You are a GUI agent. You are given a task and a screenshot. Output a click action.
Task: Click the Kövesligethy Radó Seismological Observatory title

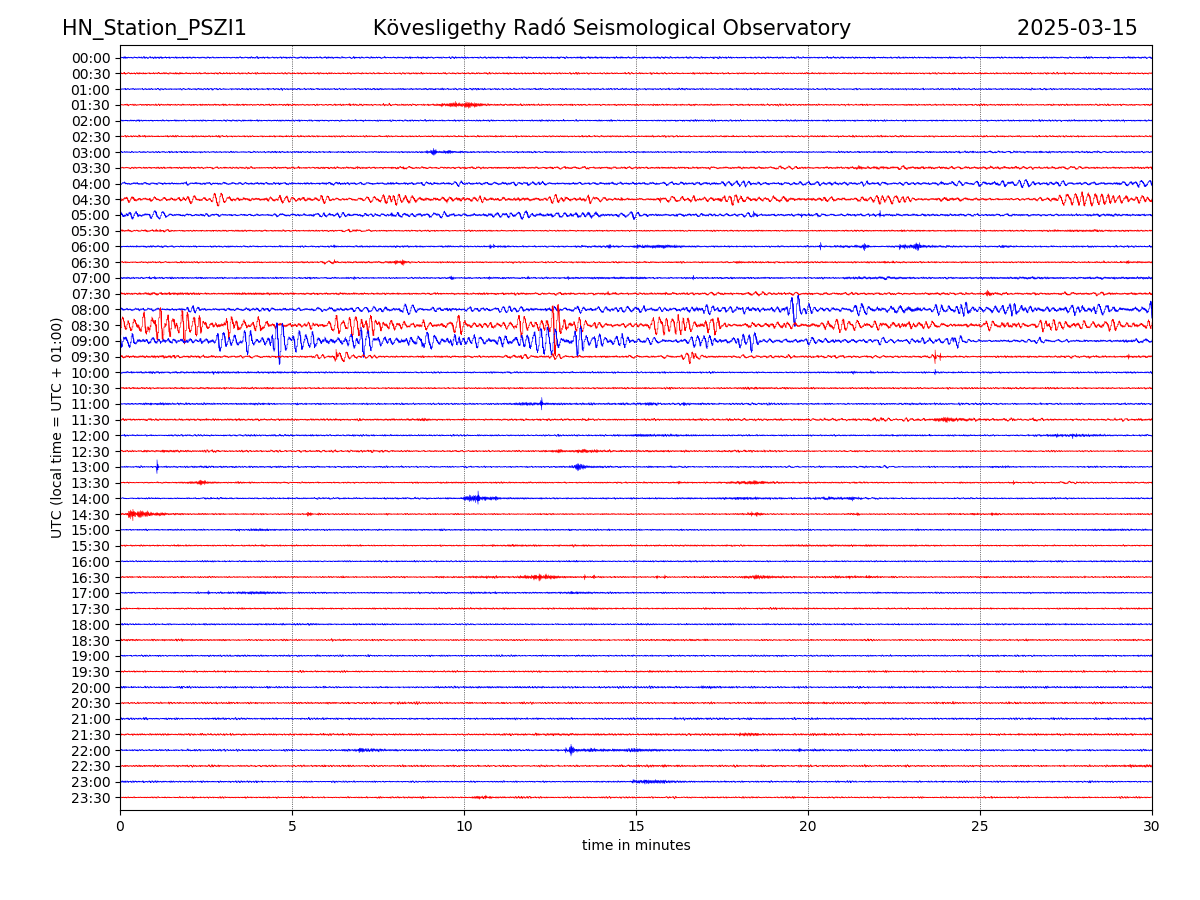pyautogui.click(x=611, y=28)
